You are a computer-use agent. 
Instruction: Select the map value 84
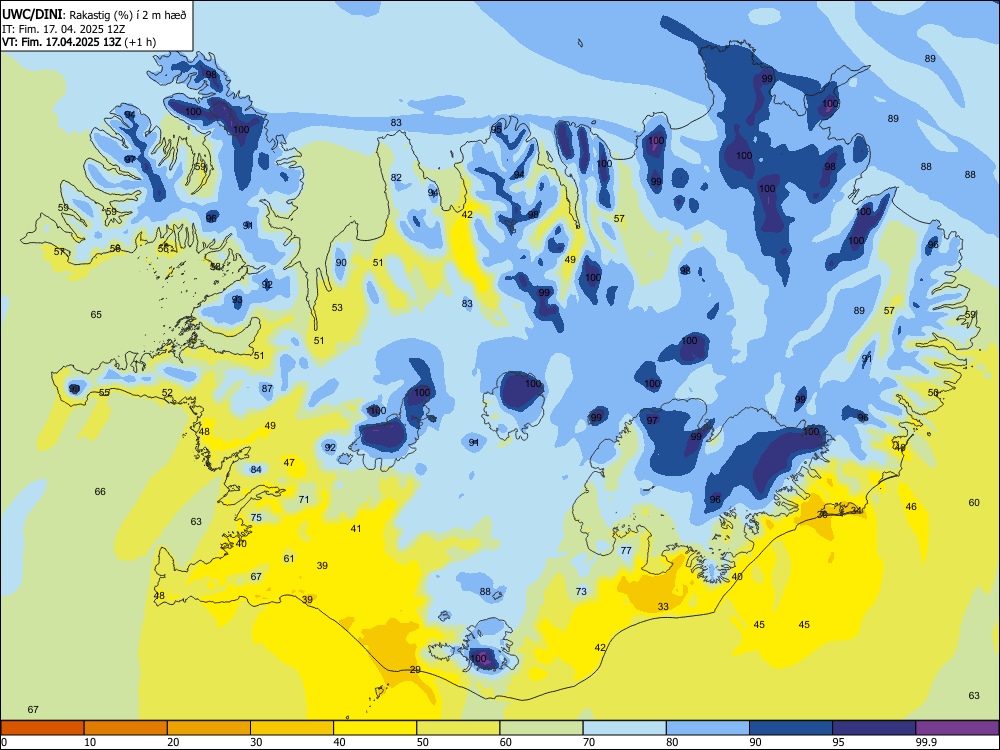tap(256, 470)
